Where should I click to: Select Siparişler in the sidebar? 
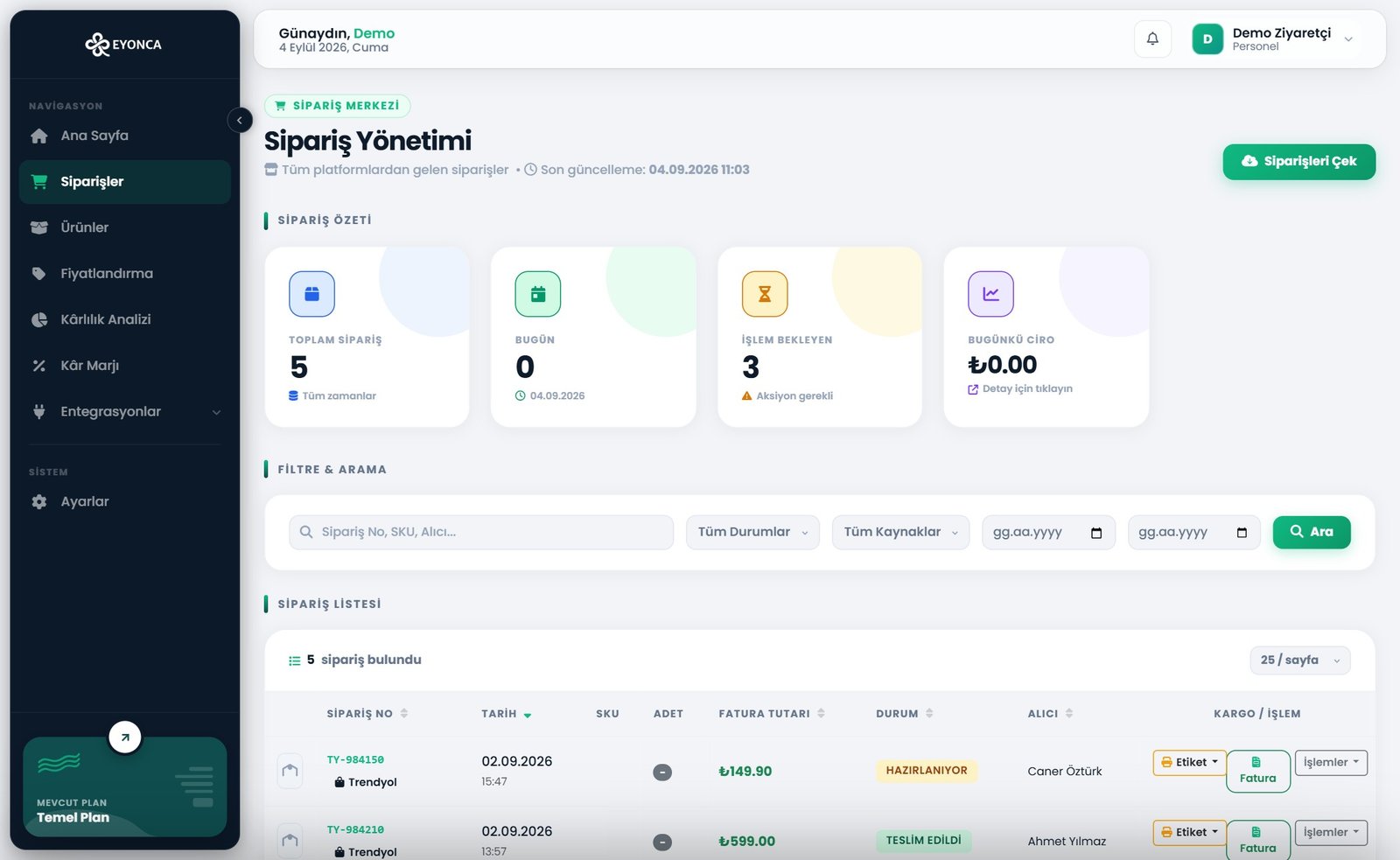(125, 182)
